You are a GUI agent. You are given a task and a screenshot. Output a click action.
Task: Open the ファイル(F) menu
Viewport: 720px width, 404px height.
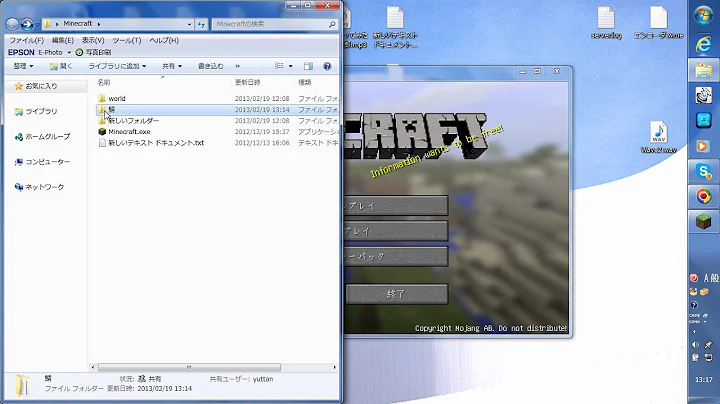tap(26, 40)
